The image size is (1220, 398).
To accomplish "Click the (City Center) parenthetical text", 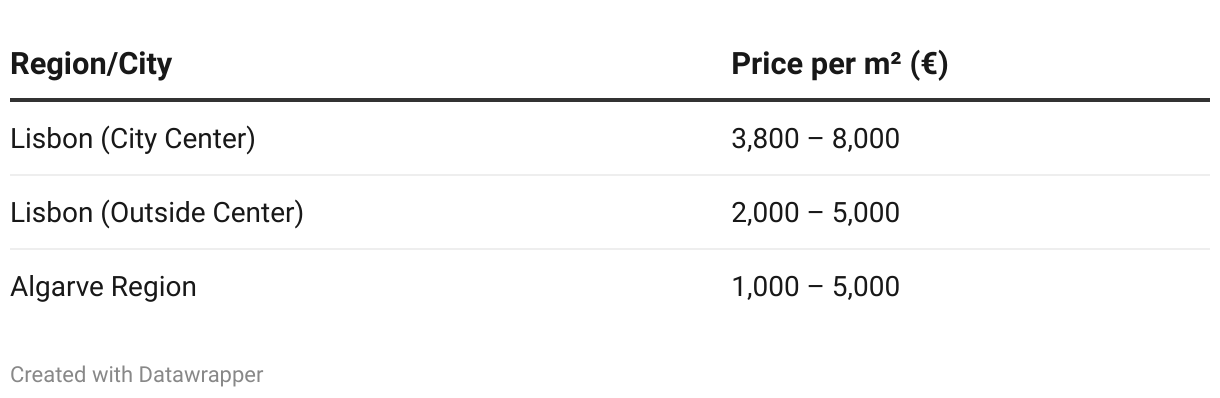I will pos(178,139).
